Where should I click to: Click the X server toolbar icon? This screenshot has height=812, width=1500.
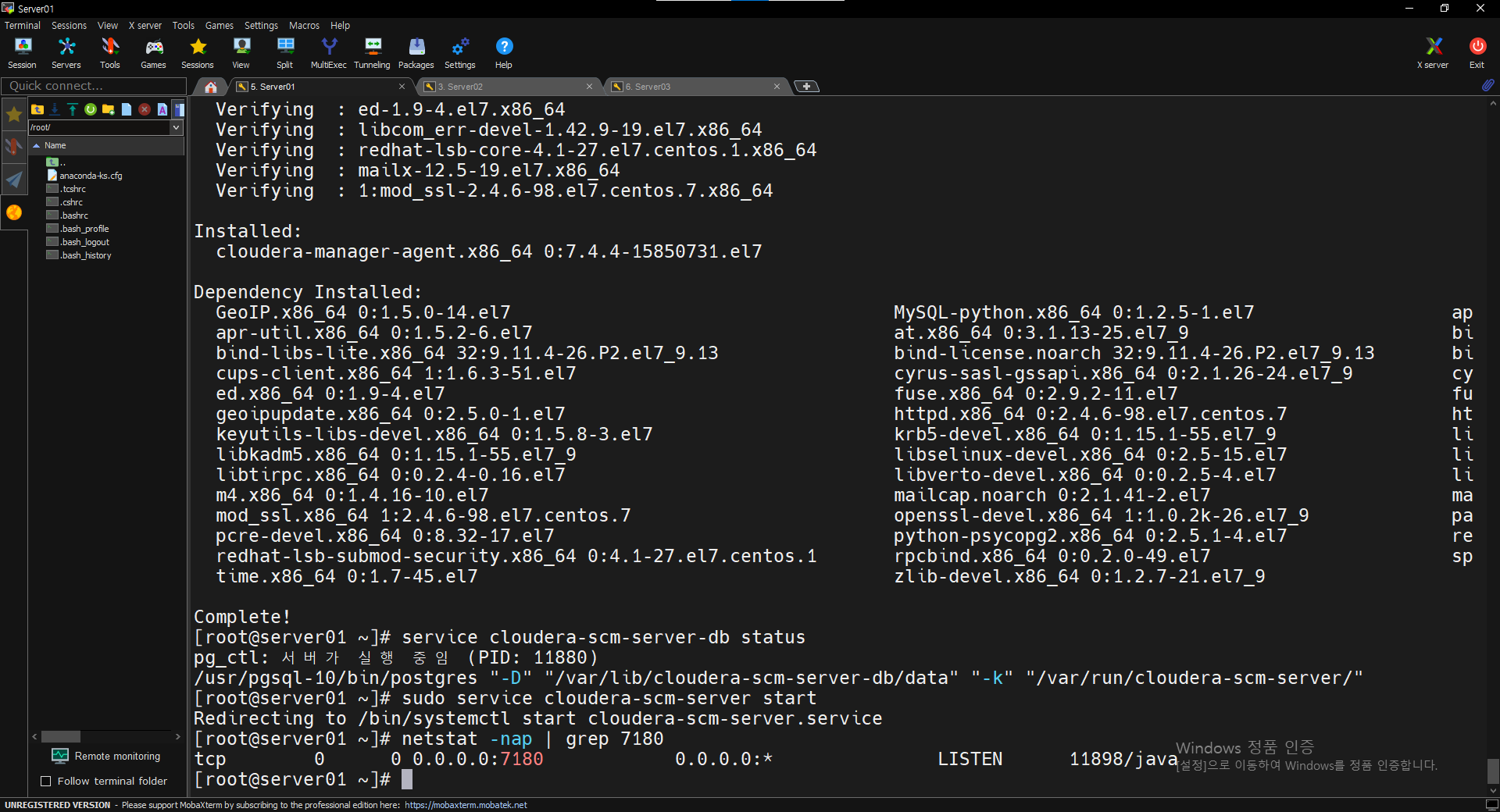click(x=1434, y=53)
